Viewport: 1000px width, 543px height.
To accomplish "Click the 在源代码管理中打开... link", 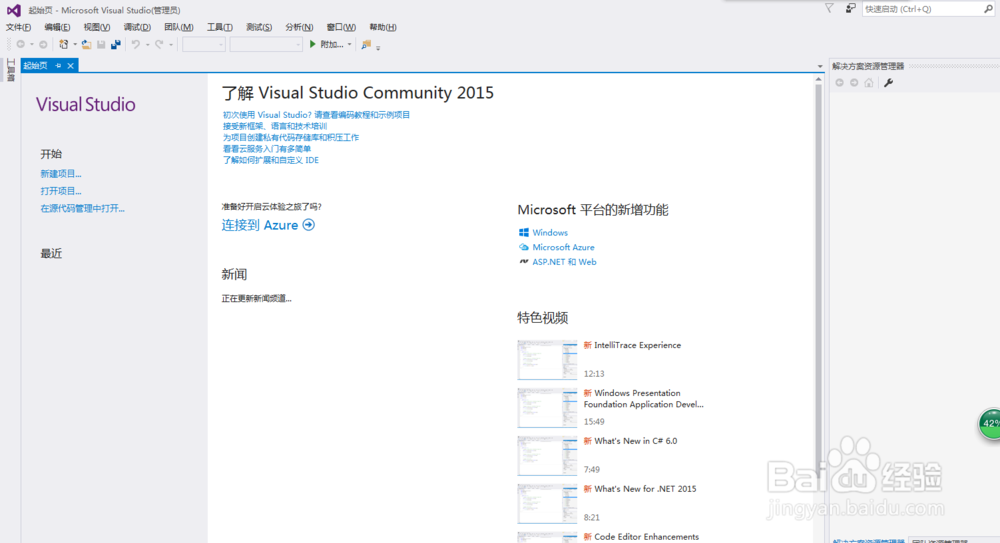I will click(x=82, y=208).
